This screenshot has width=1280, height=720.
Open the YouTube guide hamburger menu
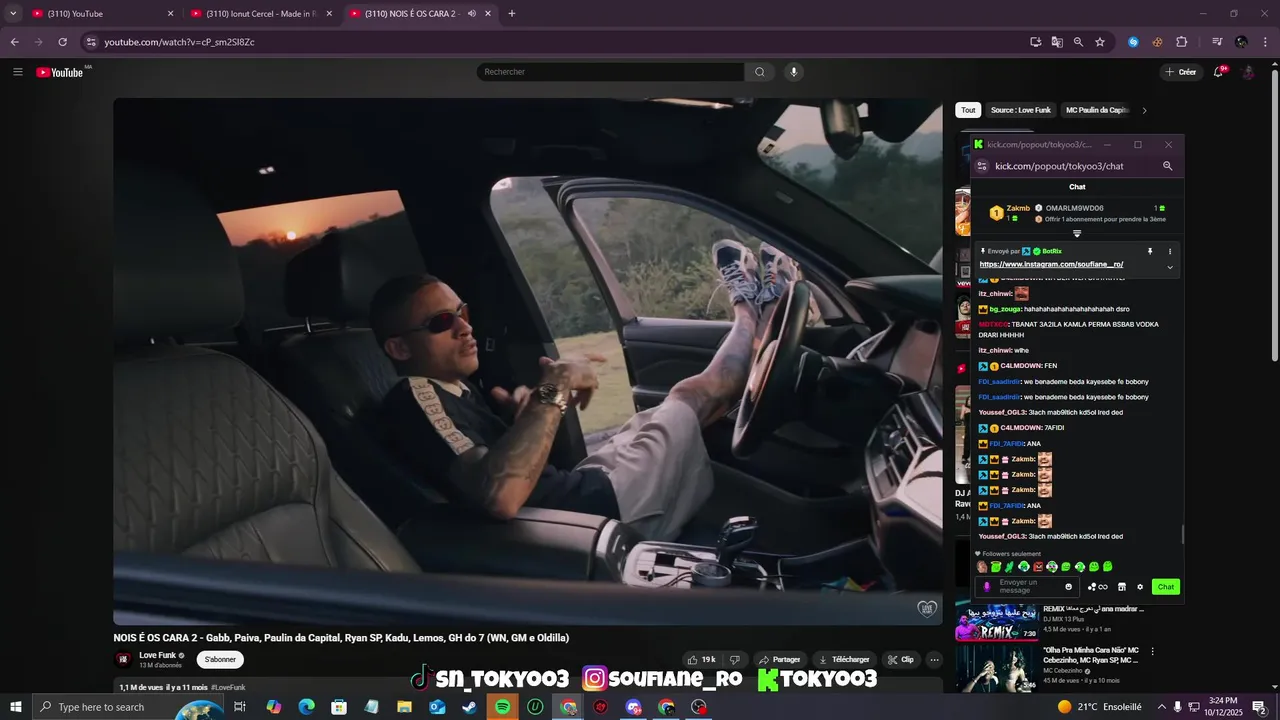click(x=18, y=72)
